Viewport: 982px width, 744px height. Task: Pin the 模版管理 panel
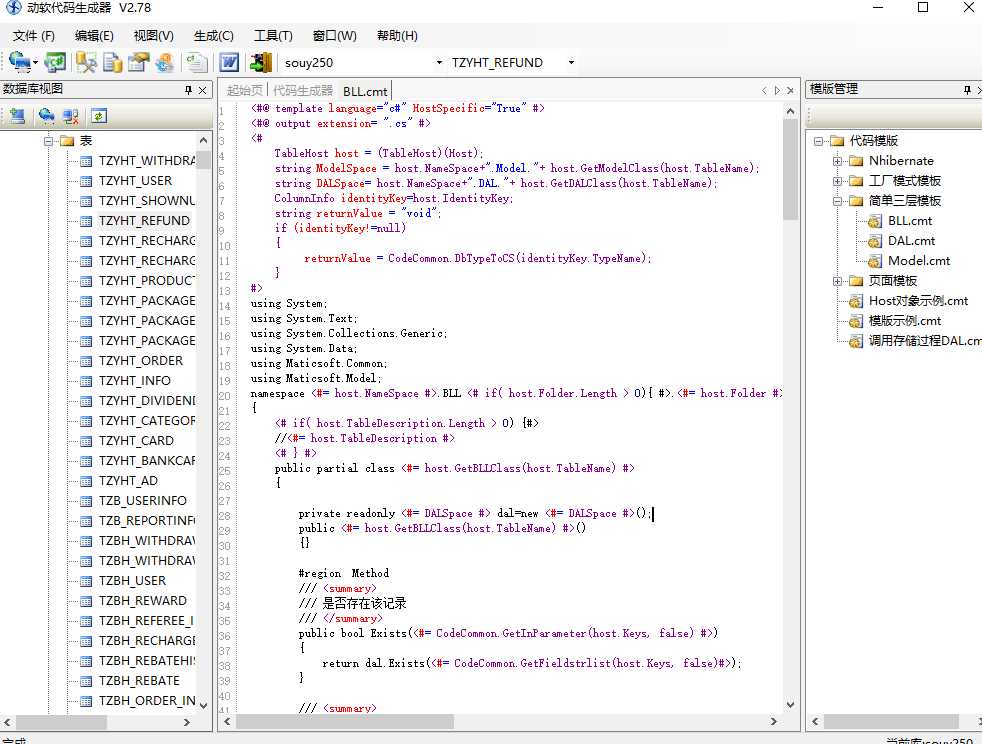pos(968,90)
